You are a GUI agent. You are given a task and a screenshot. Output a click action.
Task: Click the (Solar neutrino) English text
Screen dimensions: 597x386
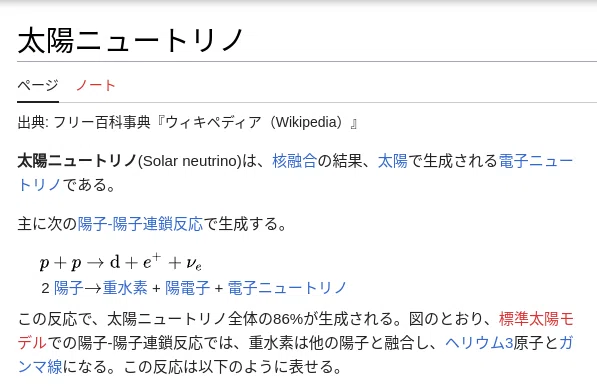[x=190, y=161]
